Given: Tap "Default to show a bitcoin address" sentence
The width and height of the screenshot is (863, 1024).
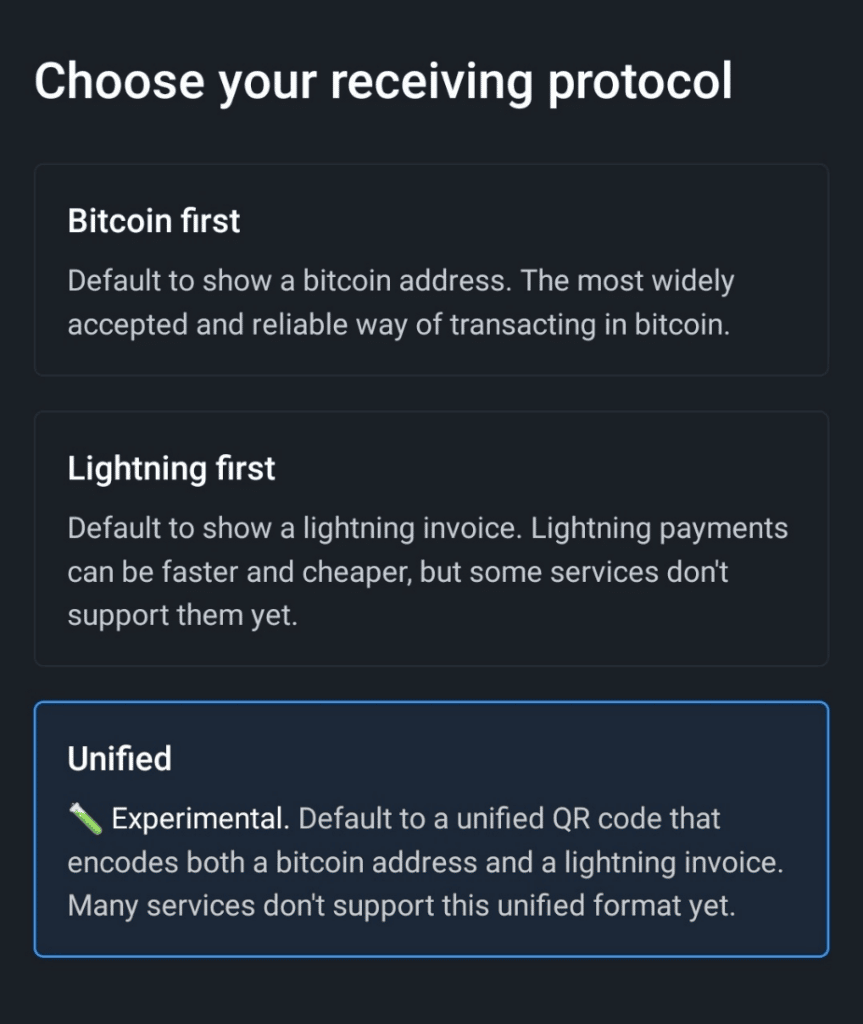Looking at the screenshot, I should point(290,281).
